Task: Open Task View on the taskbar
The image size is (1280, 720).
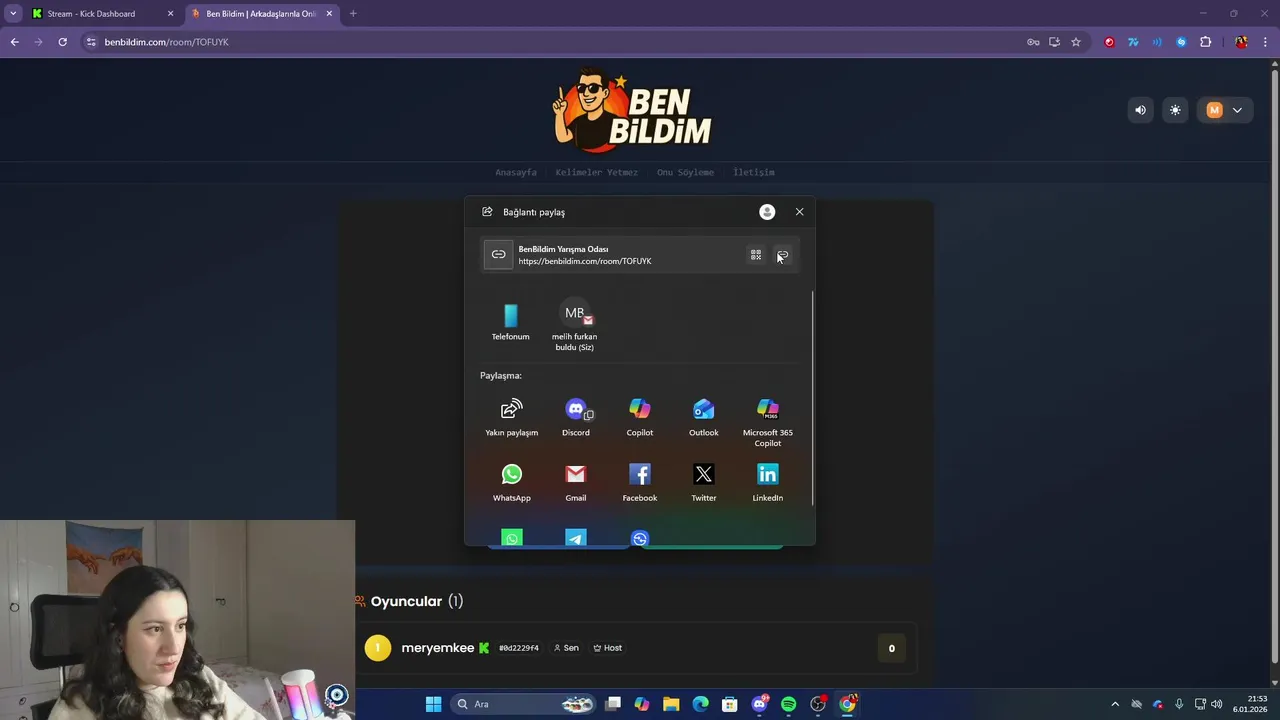Action: (x=613, y=704)
